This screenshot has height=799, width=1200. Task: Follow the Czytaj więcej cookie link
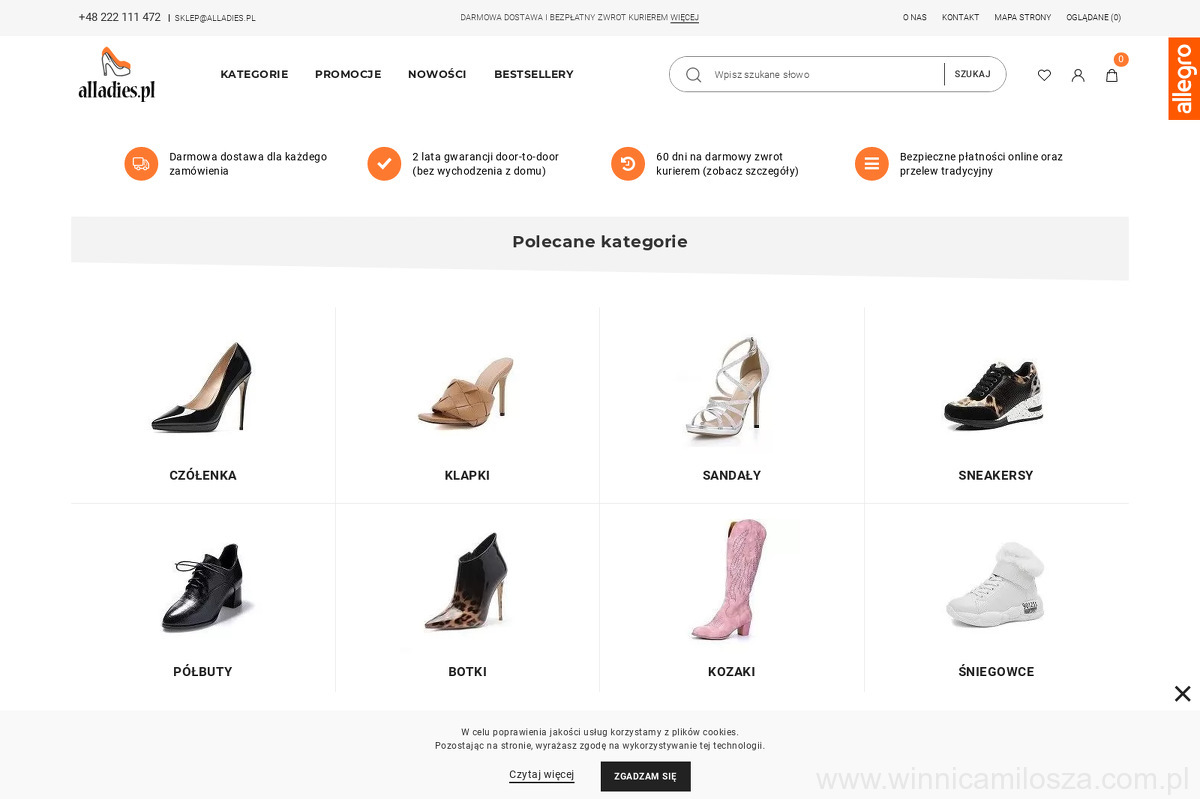(x=541, y=775)
